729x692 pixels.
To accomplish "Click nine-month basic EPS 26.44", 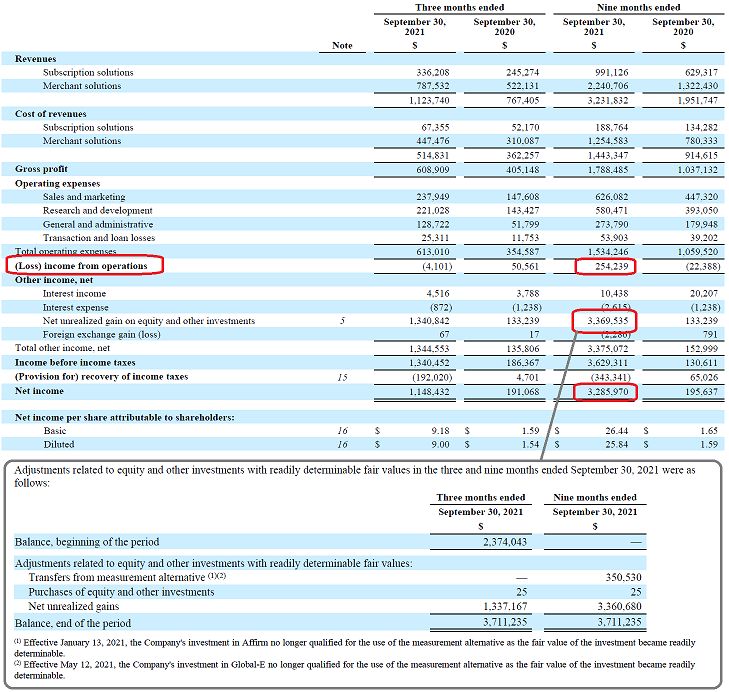I will (x=616, y=431).
